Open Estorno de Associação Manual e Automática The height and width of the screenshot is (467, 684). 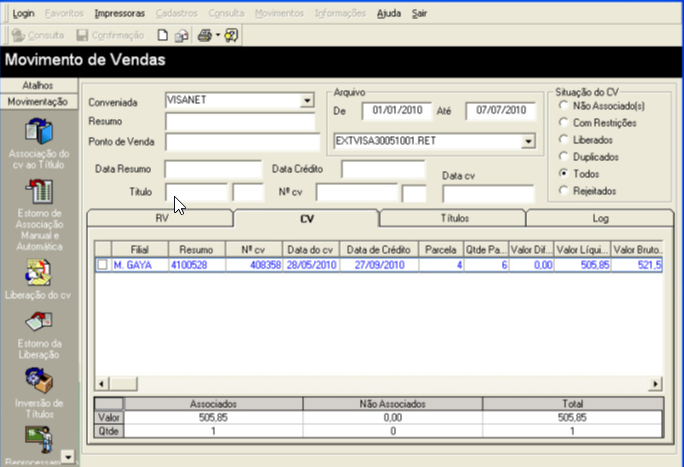[x=39, y=215]
